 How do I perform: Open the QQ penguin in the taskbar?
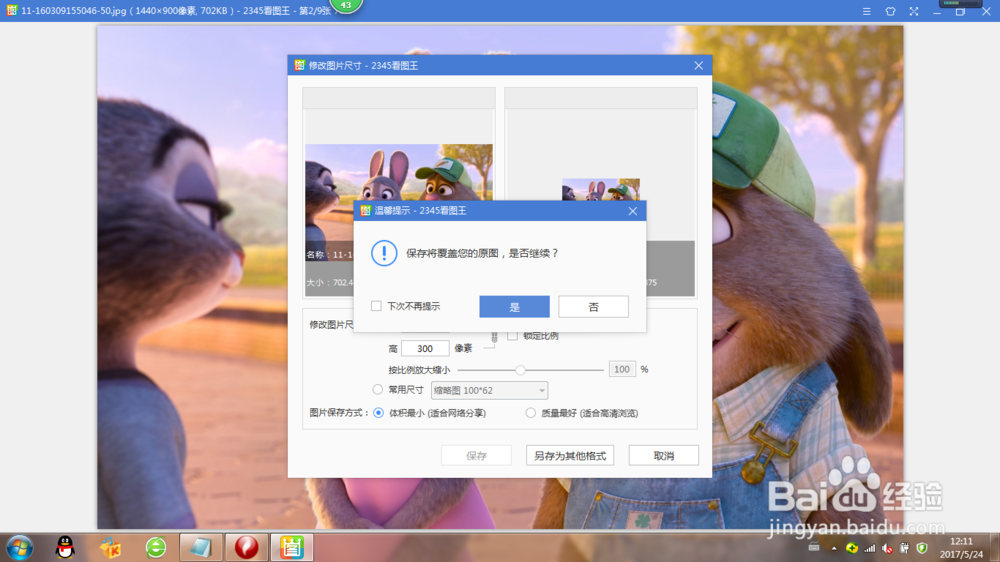pos(65,547)
